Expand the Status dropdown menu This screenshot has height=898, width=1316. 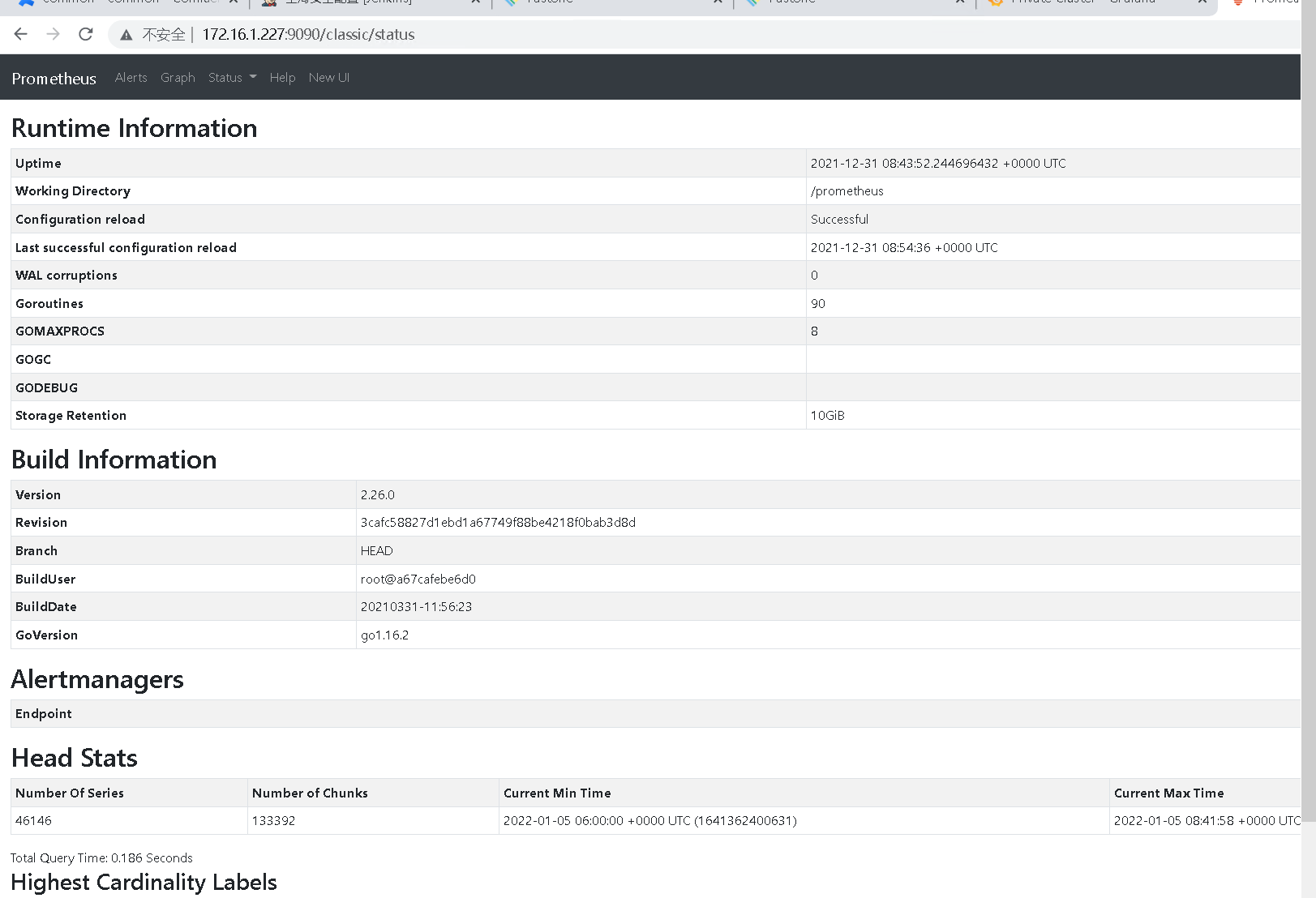232,78
